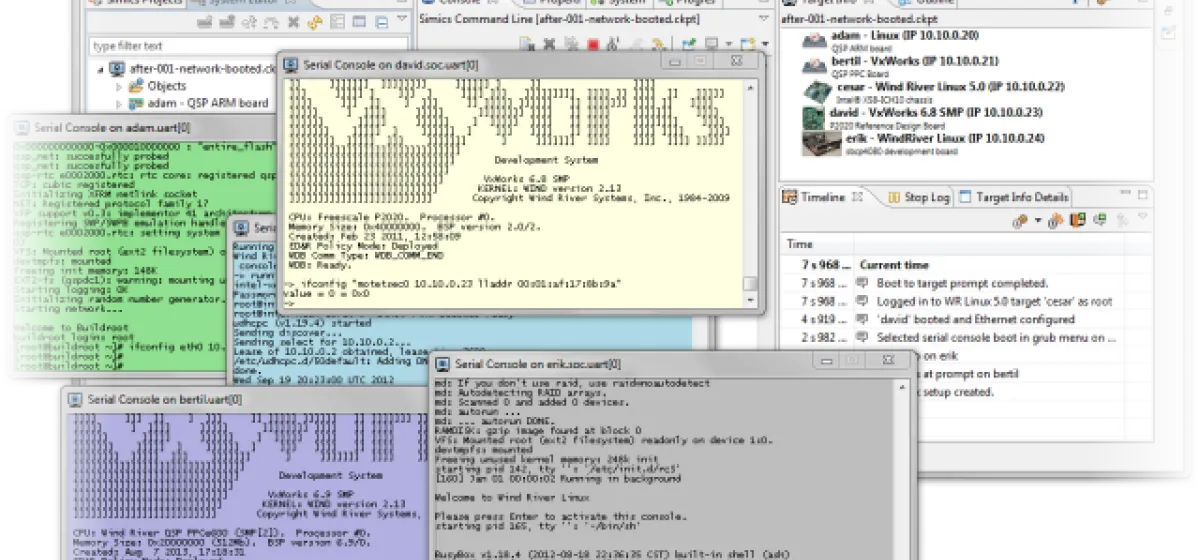Viewport: 1200px width, 560px height.
Task: Click the Serial Console on bertil.uart[0] title bar
Action: 245,399
